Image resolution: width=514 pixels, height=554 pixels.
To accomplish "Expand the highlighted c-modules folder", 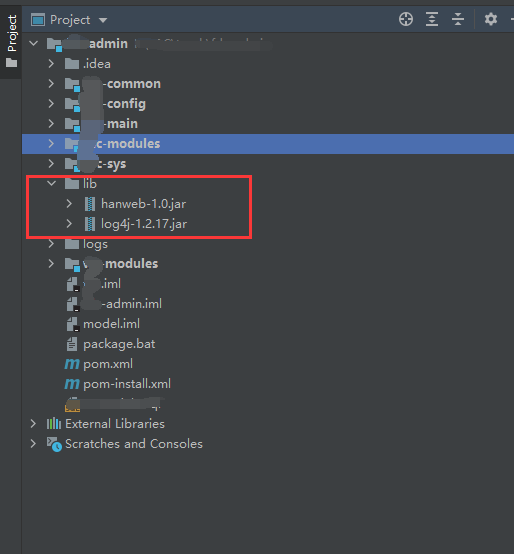I will 51,143.
